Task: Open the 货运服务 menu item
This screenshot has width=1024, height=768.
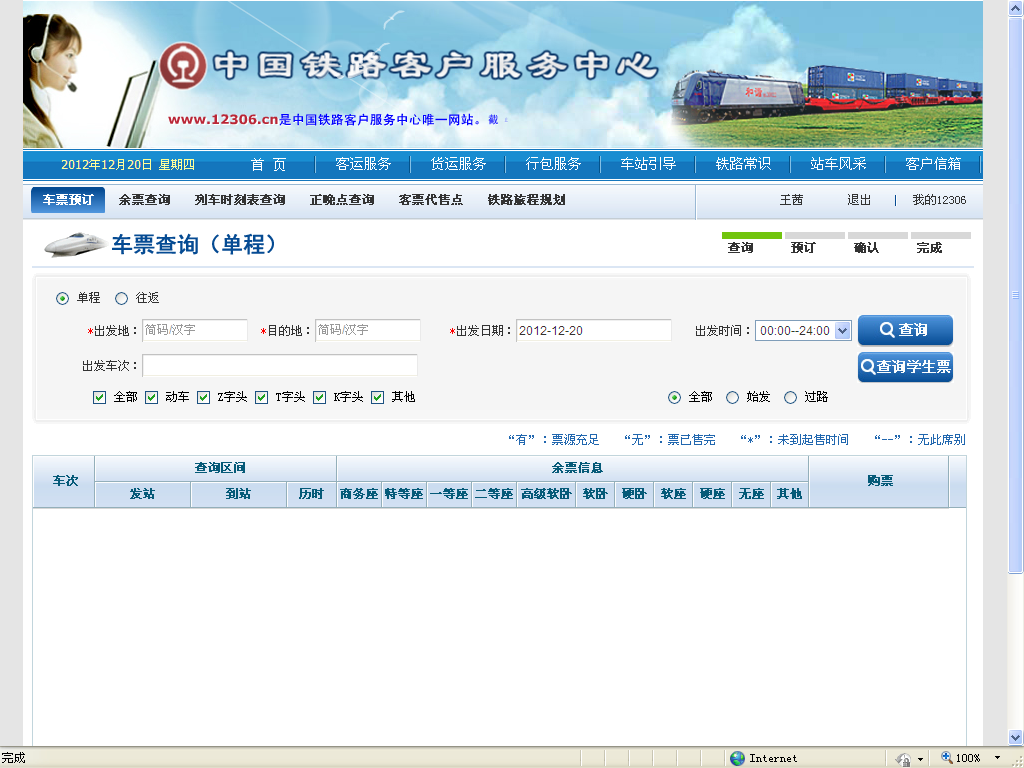Action: point(458,164)
